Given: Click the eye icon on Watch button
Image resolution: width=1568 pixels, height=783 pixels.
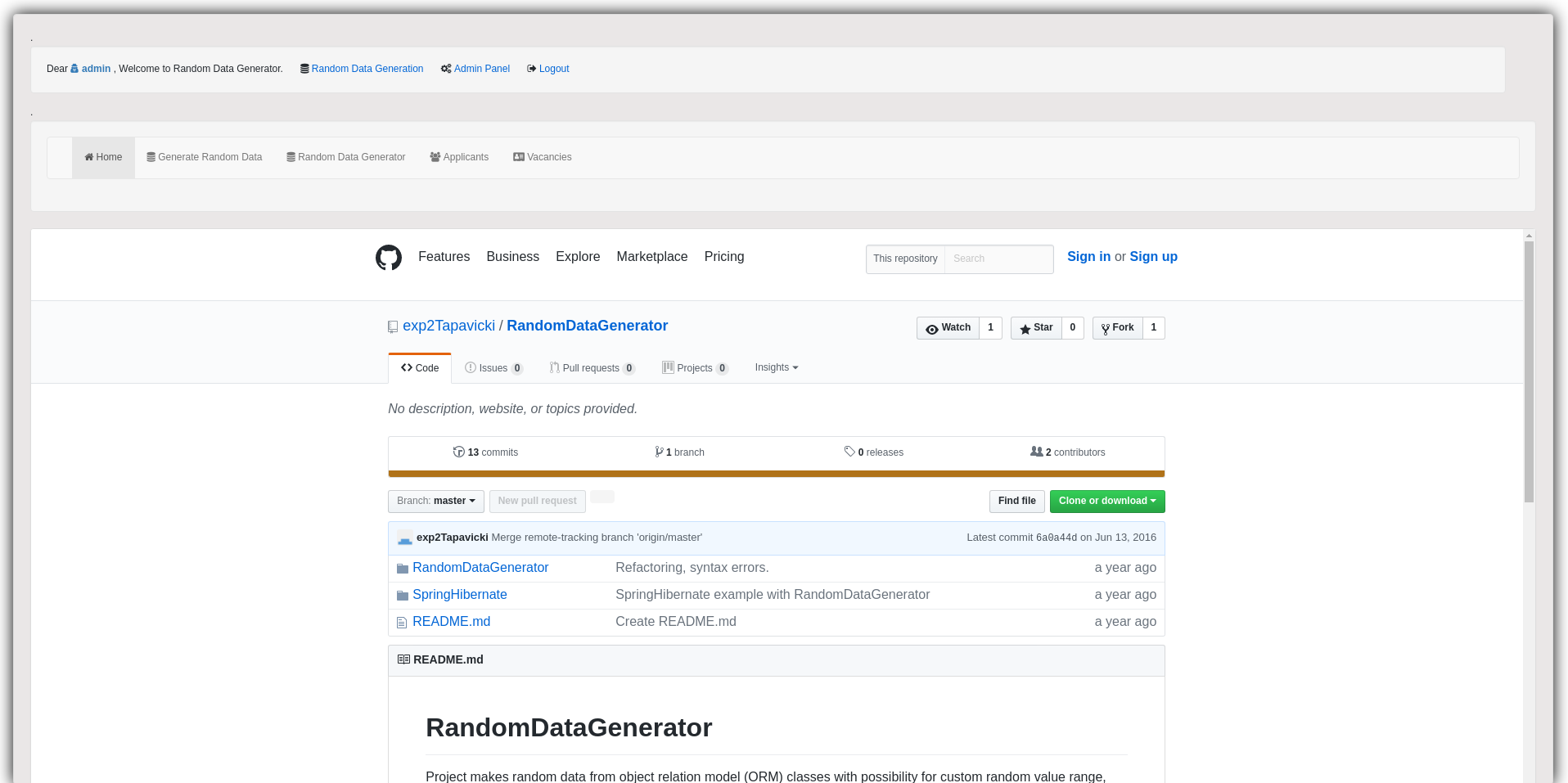Looking at the screenshot, I should tap(931, 329).
